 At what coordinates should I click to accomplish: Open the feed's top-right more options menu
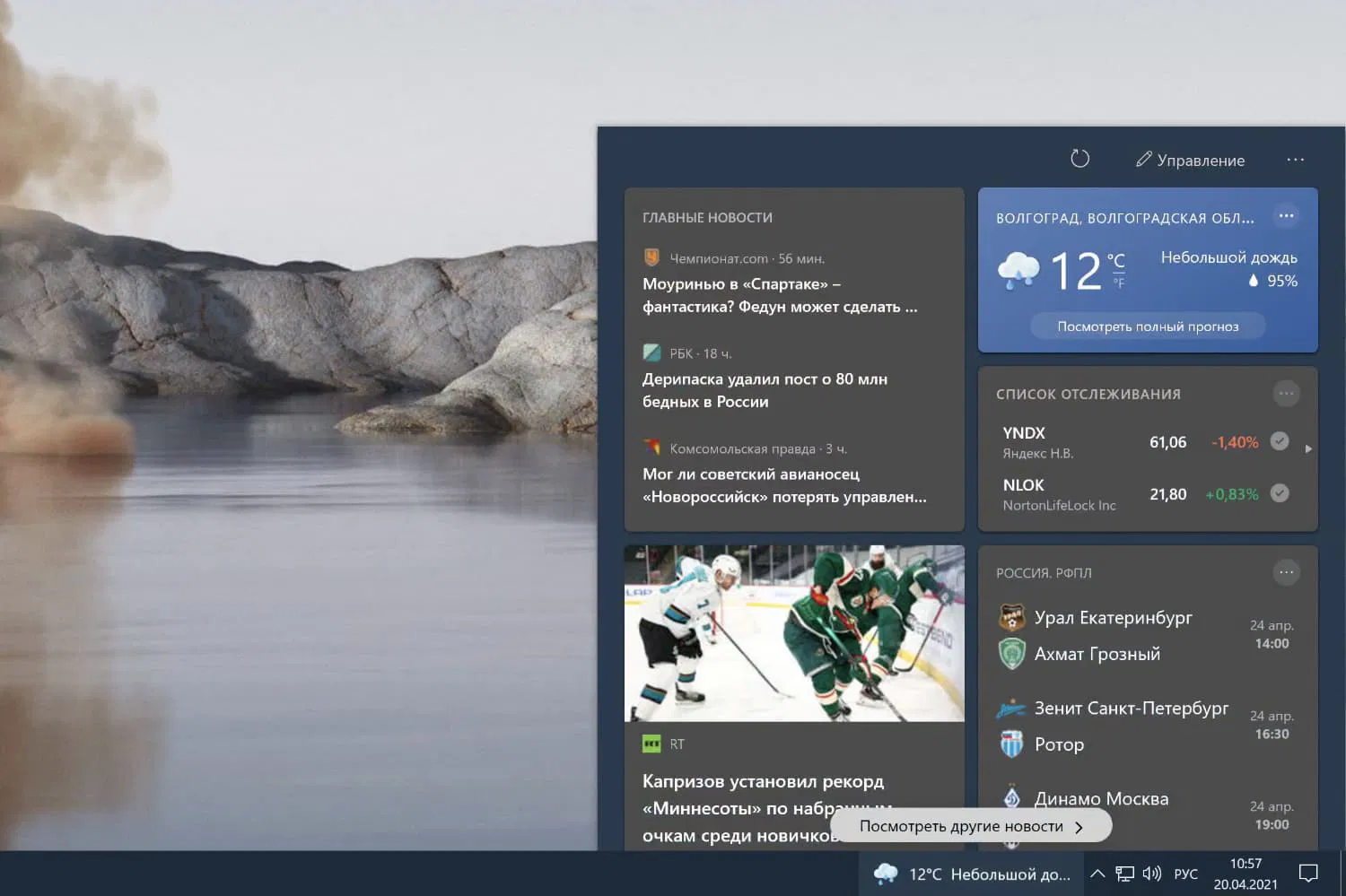tap(1295, 160)
